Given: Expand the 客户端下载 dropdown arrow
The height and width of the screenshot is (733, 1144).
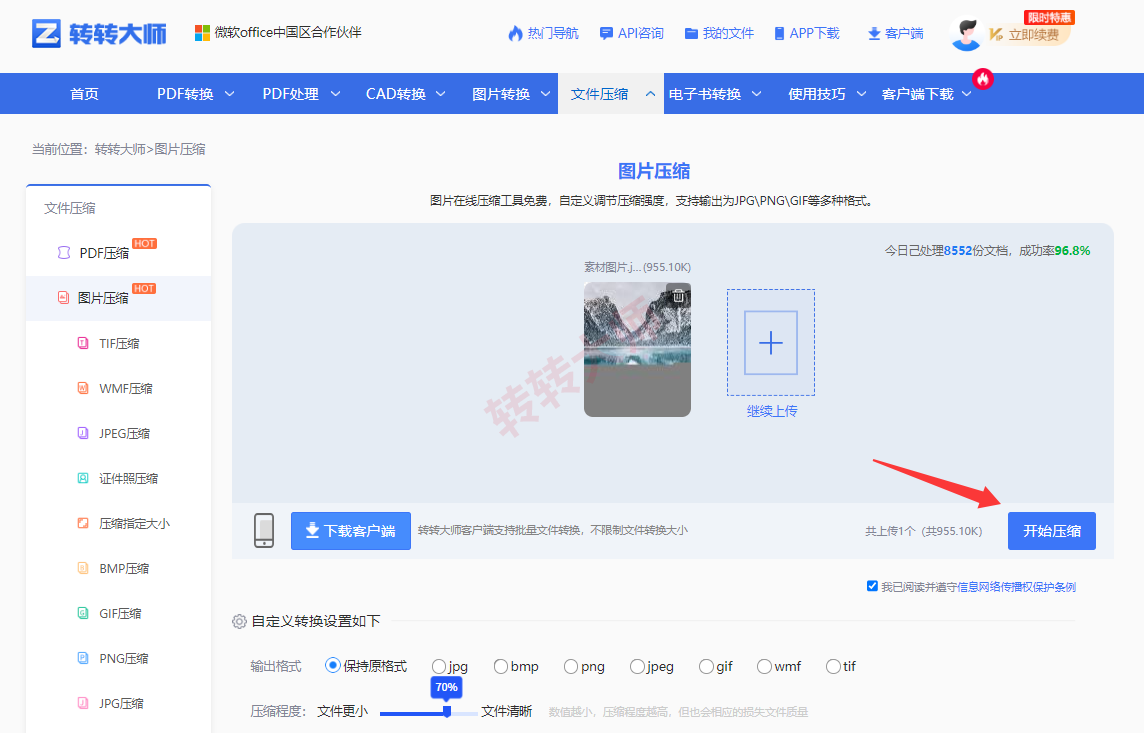Looking at the screenshot, I should [967, 93].
